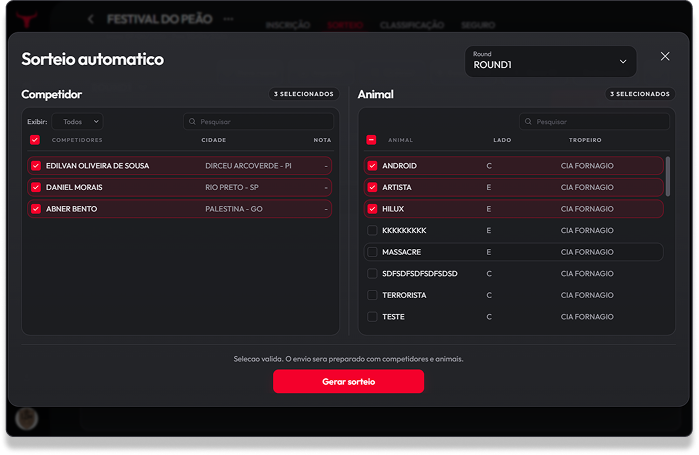Screen dimensions: 699x455
Task: Close the Sorteio automatico dialog
Action: click(665, 56)
